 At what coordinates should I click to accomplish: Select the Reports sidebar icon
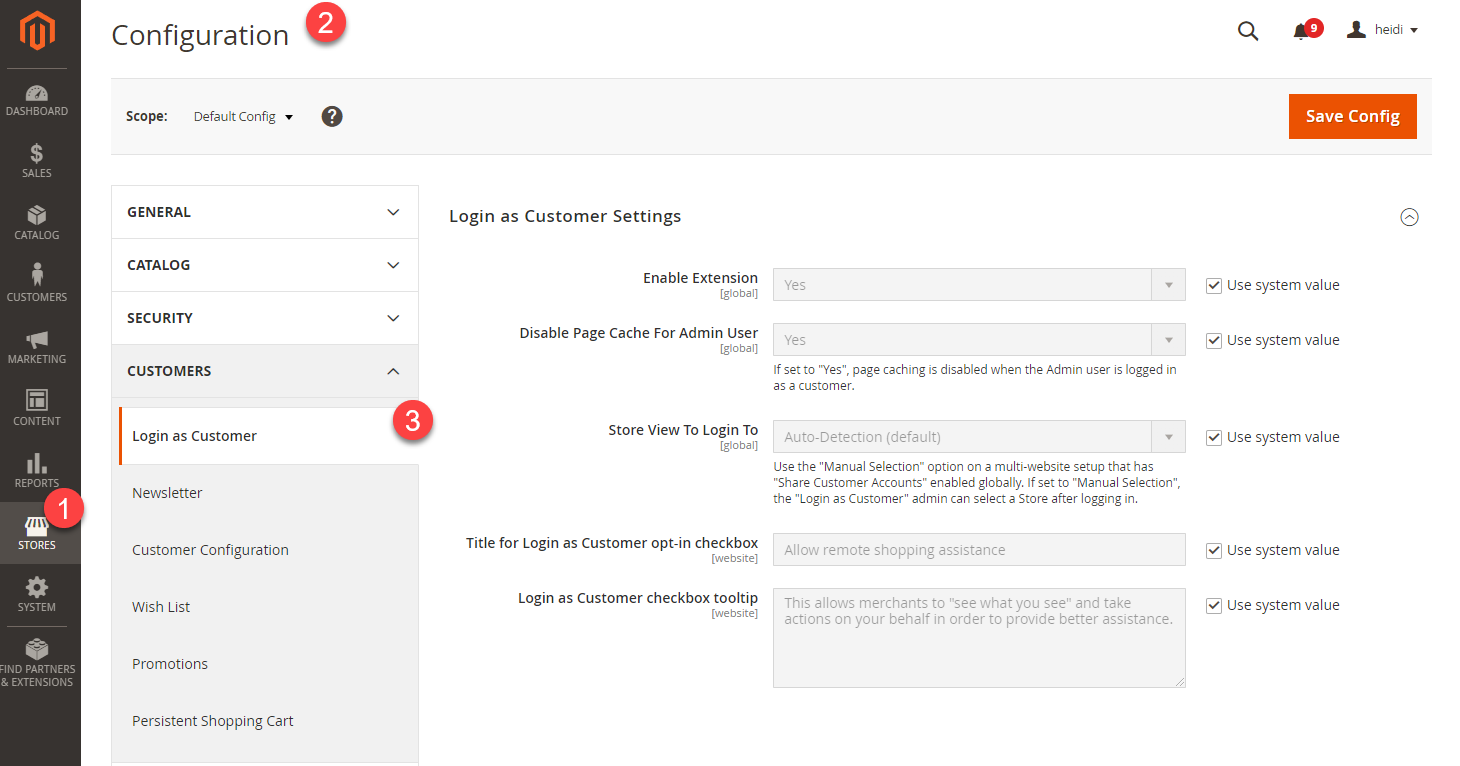37,468
